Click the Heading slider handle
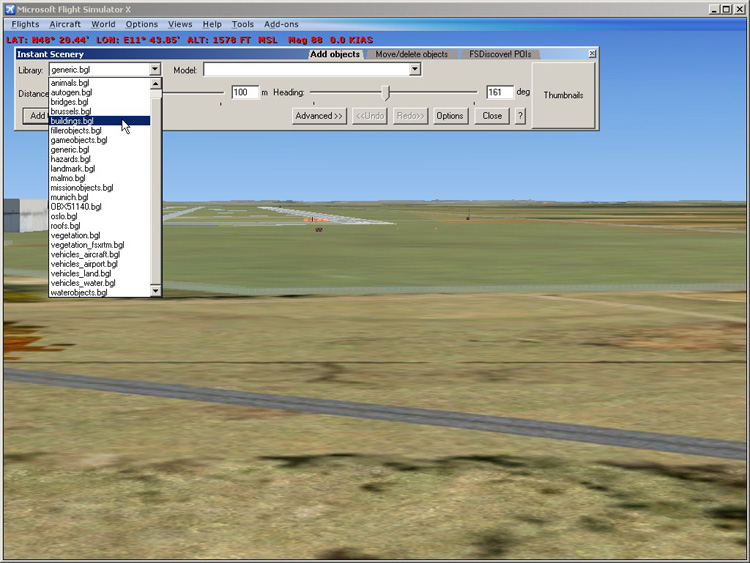The image size is (750, 563). [x=386, y=93]
